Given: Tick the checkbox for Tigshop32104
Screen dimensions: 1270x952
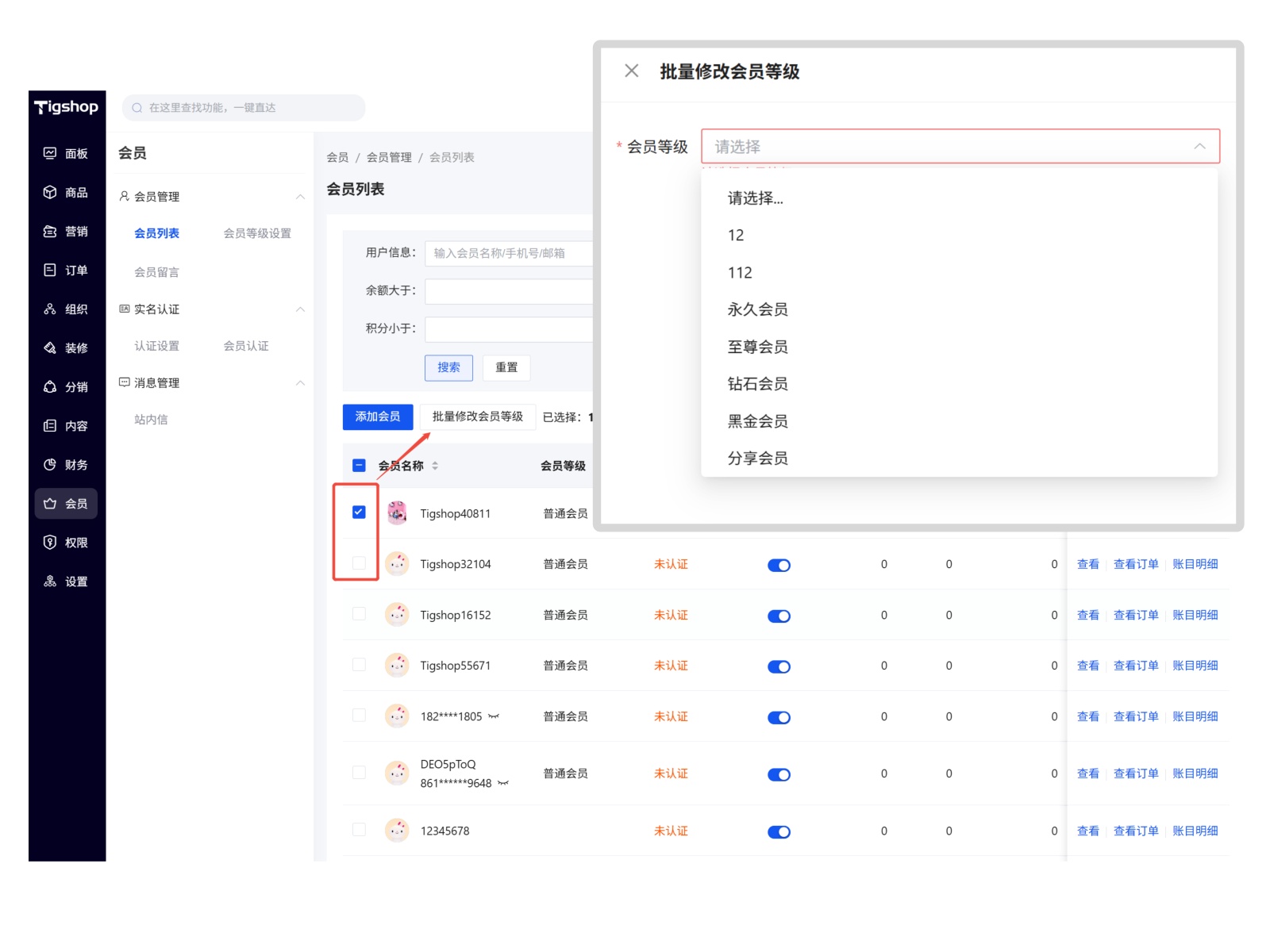Looking at the screenshot, I should pos(359,563).
